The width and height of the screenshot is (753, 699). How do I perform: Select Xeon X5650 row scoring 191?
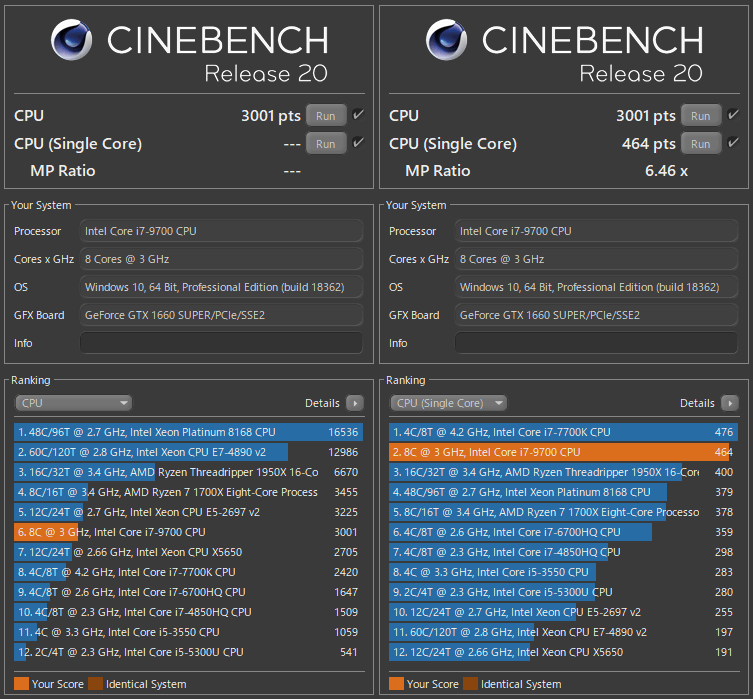point(563,652)
